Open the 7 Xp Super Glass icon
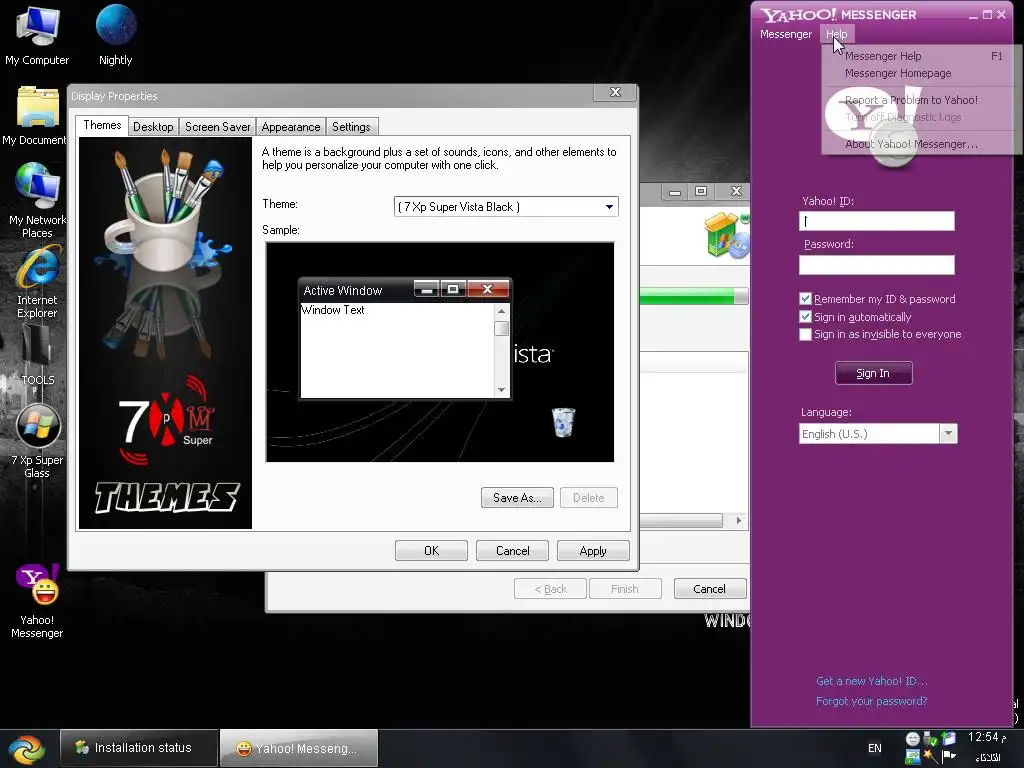The width and height of the screenshot is (1024, 768). point(37,441)
